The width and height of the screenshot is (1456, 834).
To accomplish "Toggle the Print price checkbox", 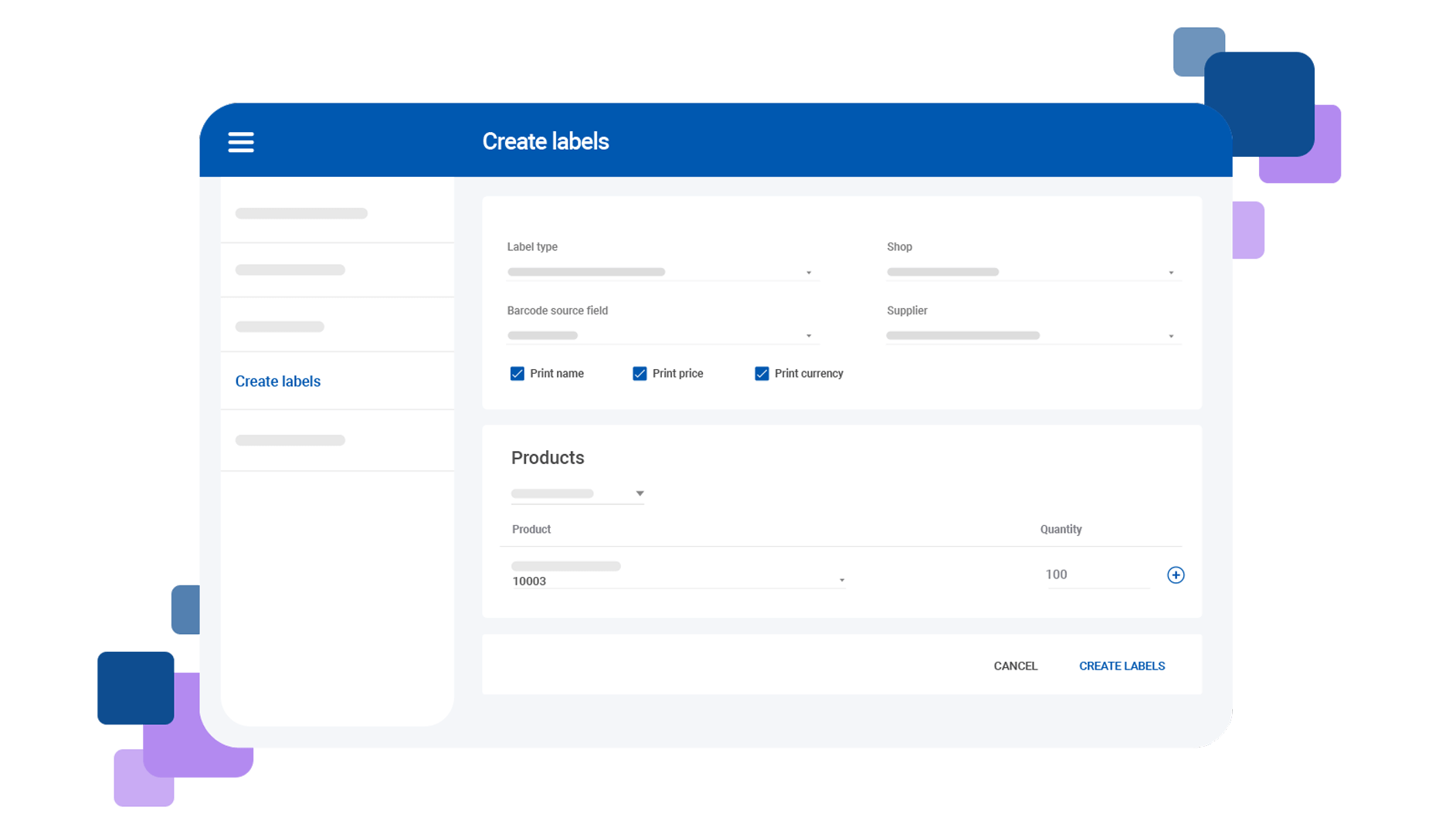I will click(640, 374).
